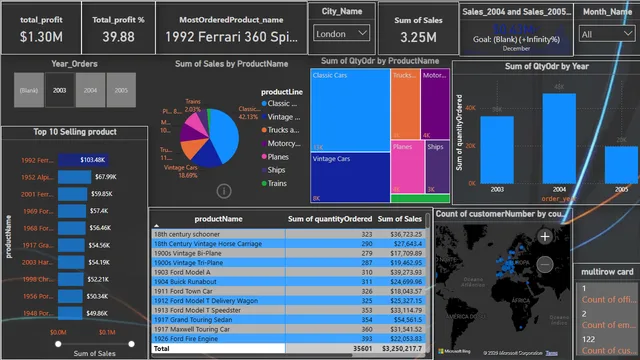640x360 pixels.
Task: Select 1913 Ford Model T Speedster row
Action: point(289,310)
